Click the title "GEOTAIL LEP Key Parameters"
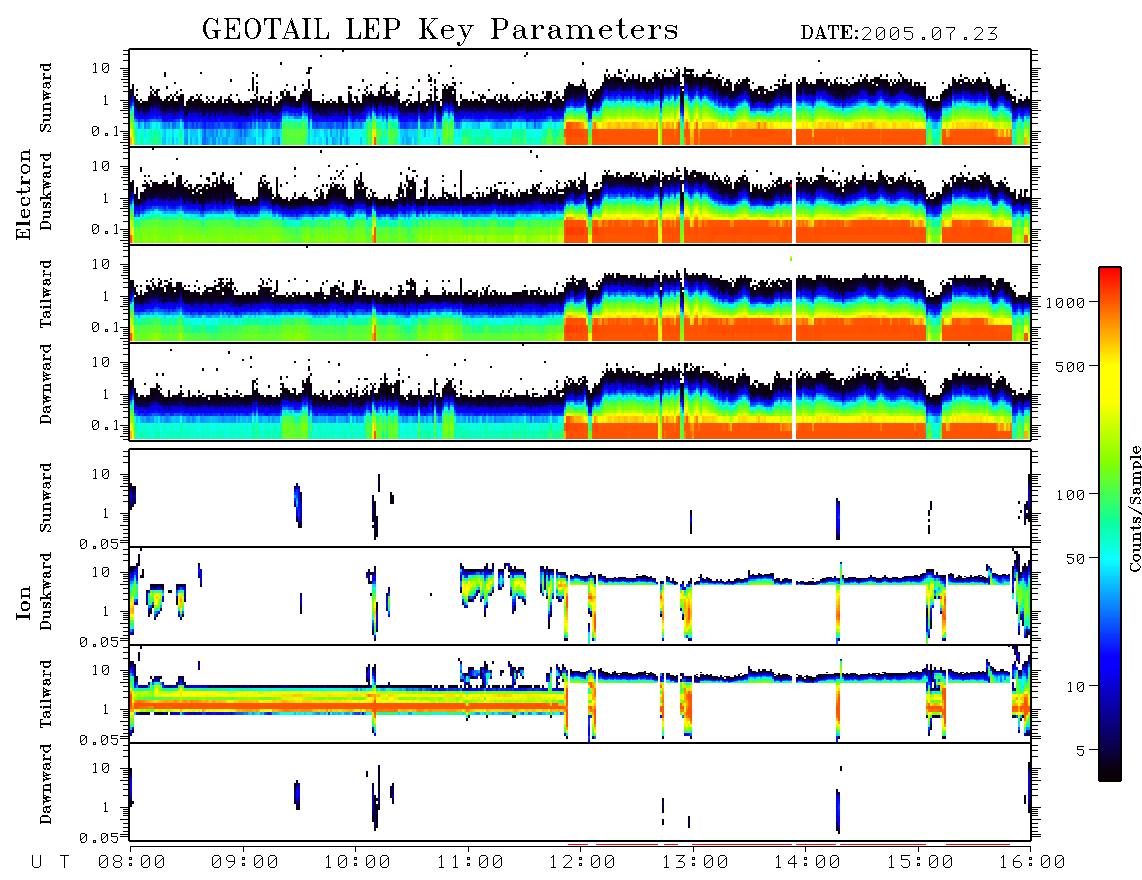 pyautogui.click(x=440, y=30)
